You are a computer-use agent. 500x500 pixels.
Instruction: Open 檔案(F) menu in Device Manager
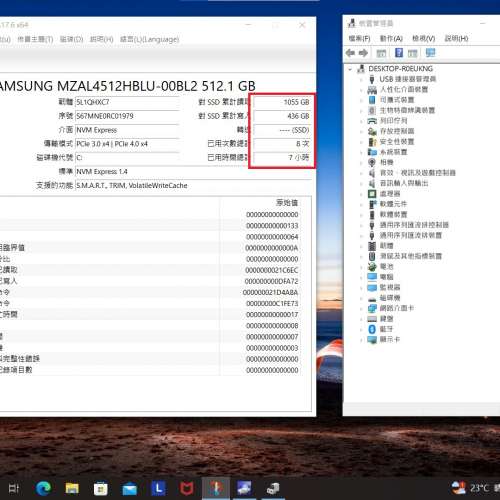coord(359,38)
